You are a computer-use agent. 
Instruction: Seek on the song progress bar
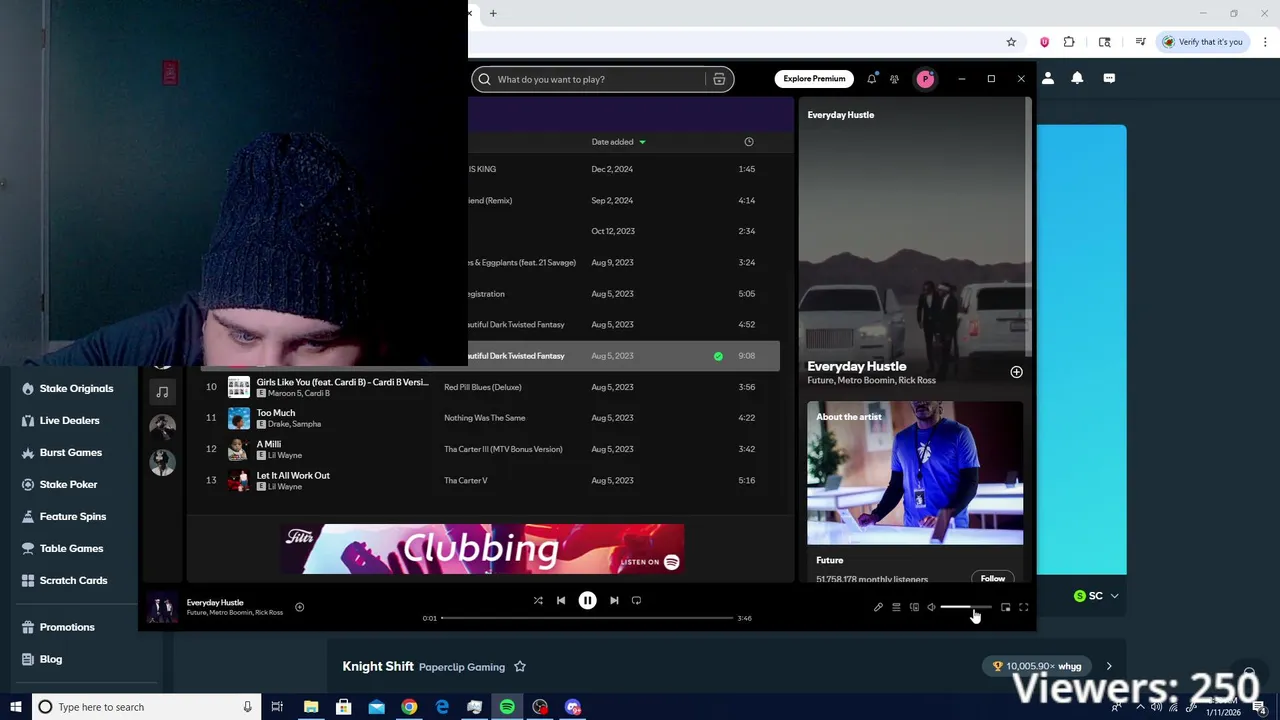click(x=588, y=618)
